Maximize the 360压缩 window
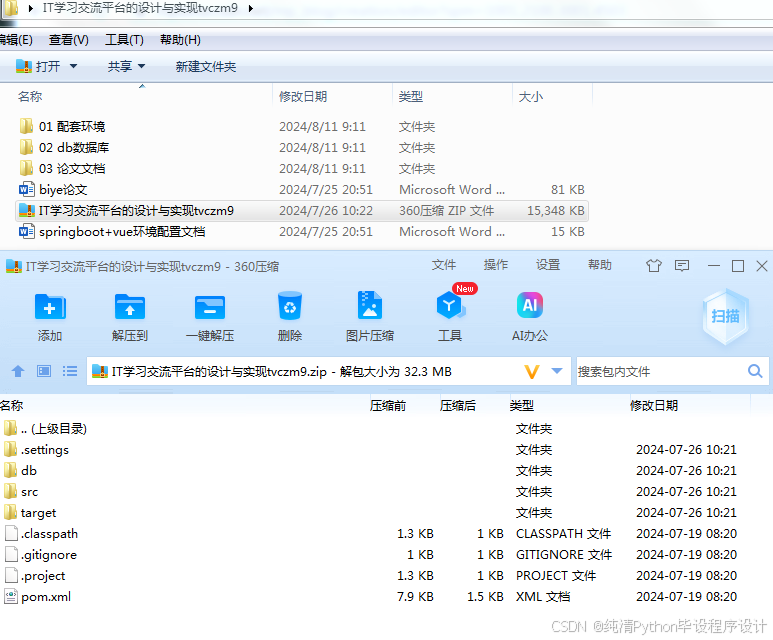This screenshot has height=640, width=773. pos(738,266)
